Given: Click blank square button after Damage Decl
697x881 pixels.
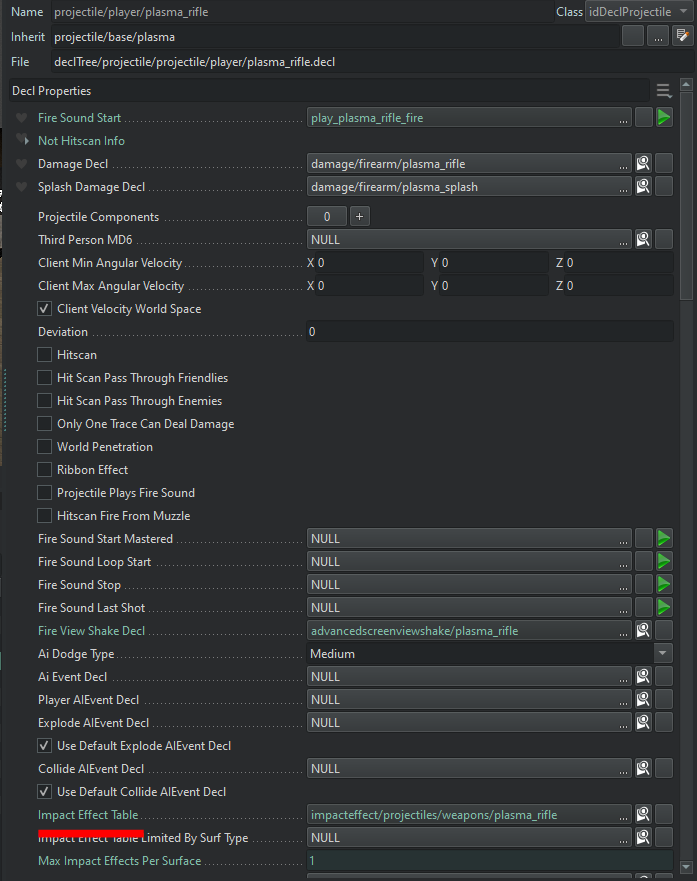Looking at the screenshot, I should 664,164.
